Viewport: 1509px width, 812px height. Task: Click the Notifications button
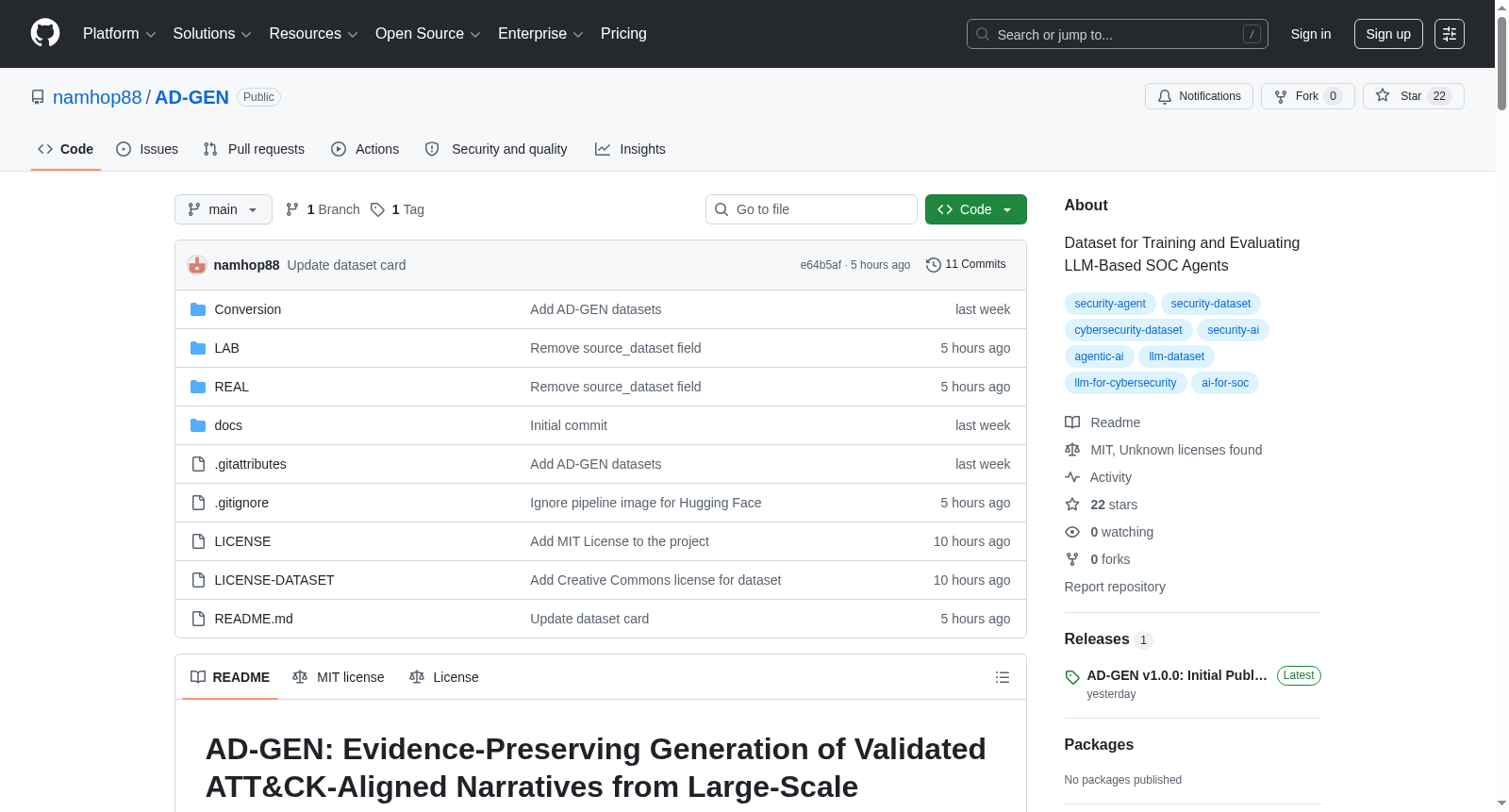point(1199,96)
